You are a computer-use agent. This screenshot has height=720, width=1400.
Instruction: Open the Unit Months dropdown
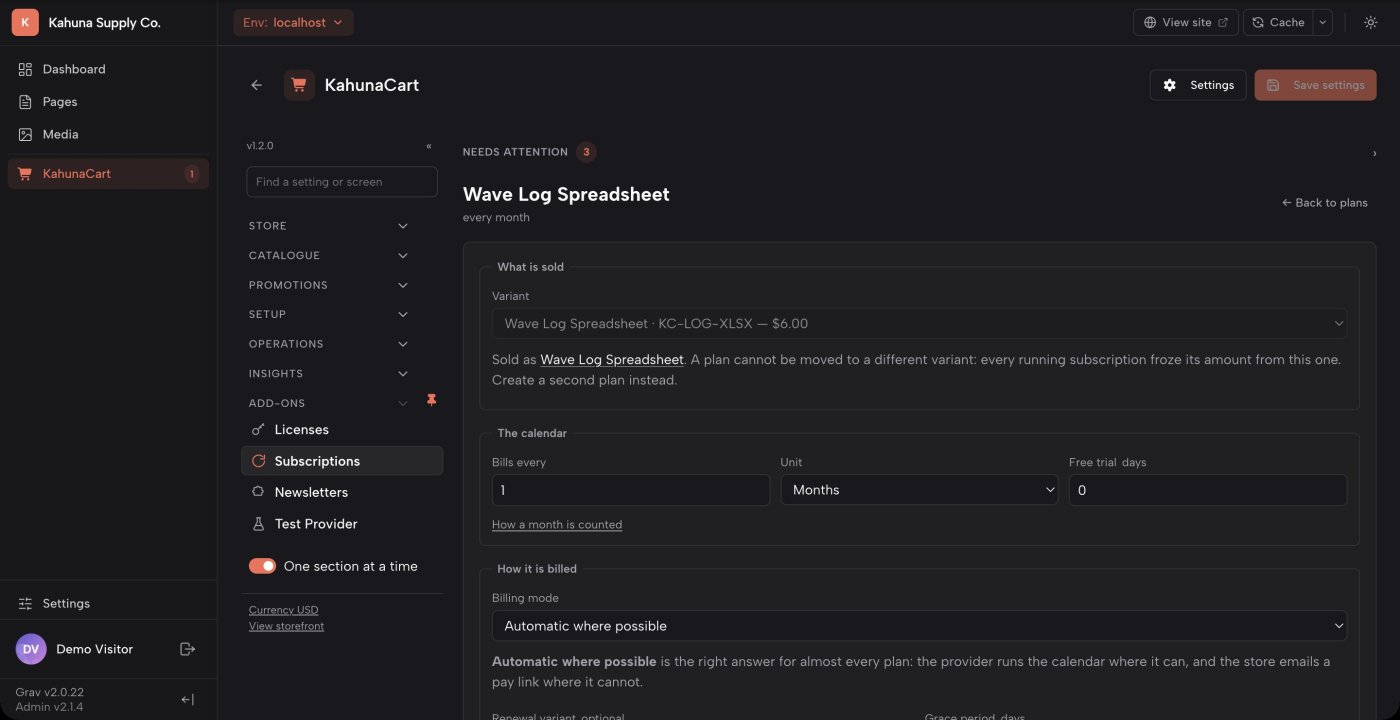(919, 490)
